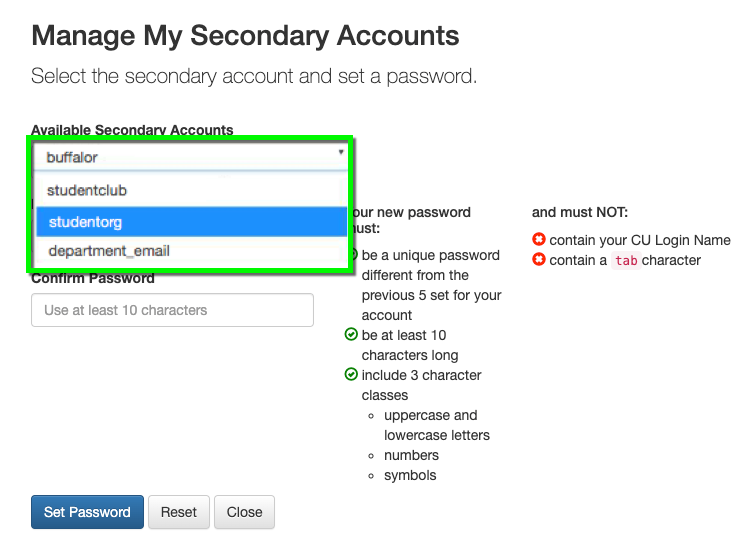Choose the highlighted studentorg option
Screen dimensions: 750x550
(x=190, y=221)
